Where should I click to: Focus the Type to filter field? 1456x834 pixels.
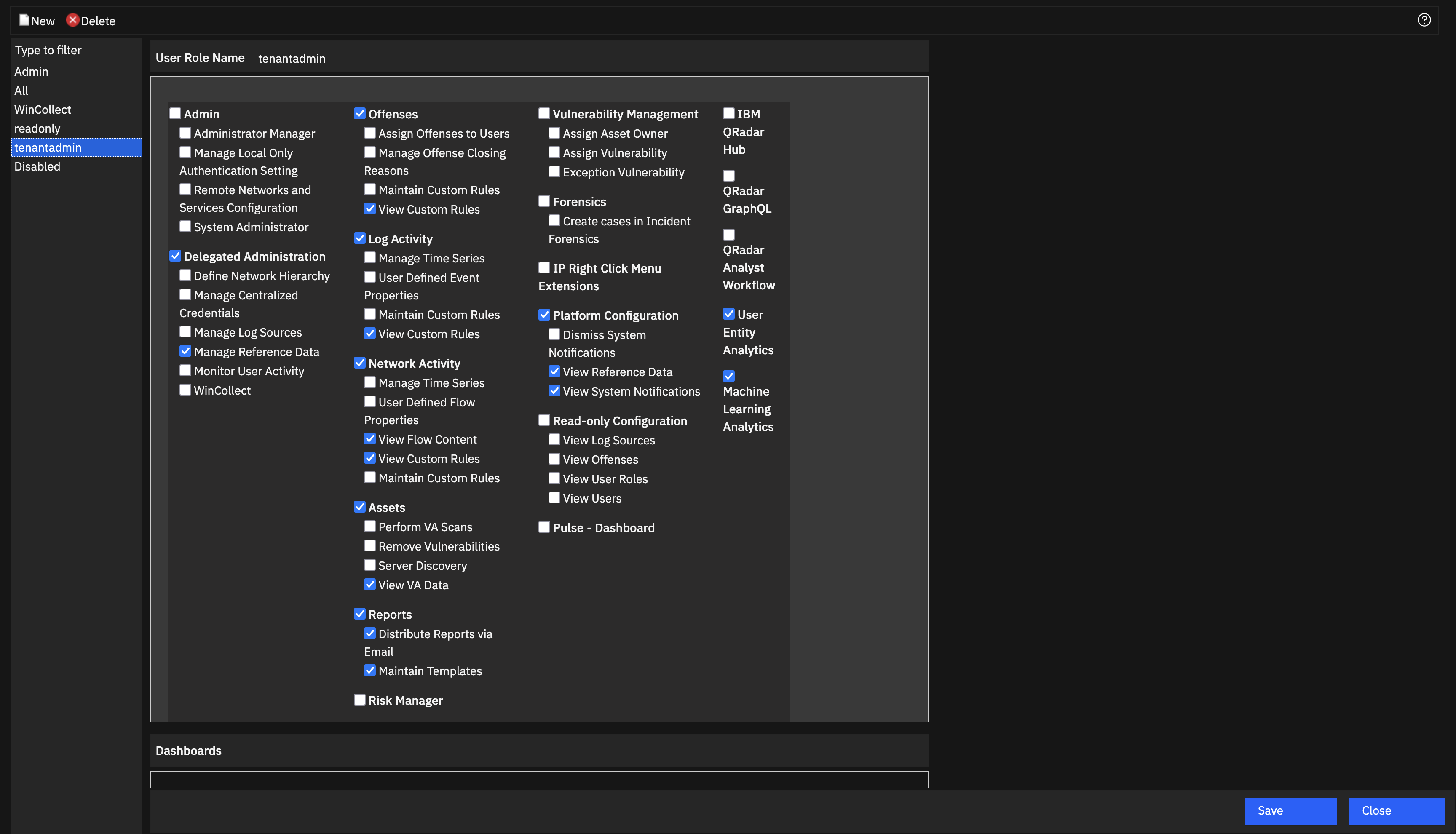pyautogui.click(x=75, y=51)
